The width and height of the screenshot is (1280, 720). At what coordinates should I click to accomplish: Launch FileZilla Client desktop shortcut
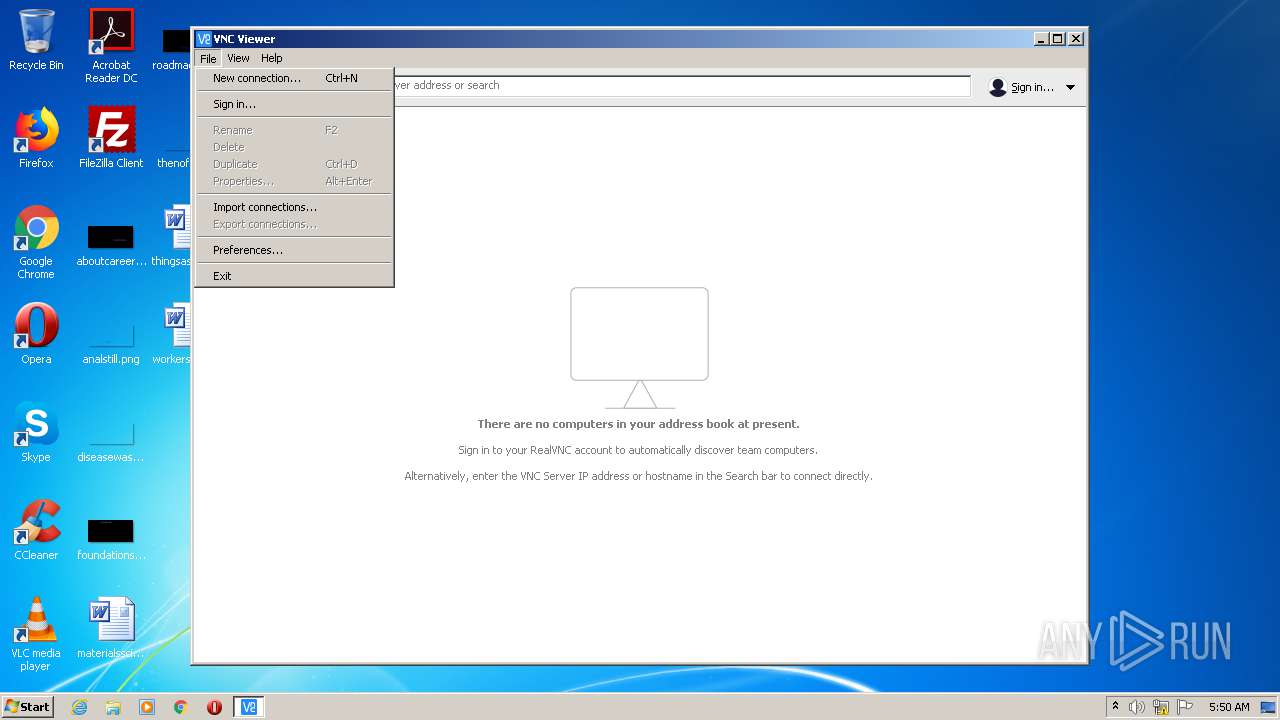click(111, 138)
